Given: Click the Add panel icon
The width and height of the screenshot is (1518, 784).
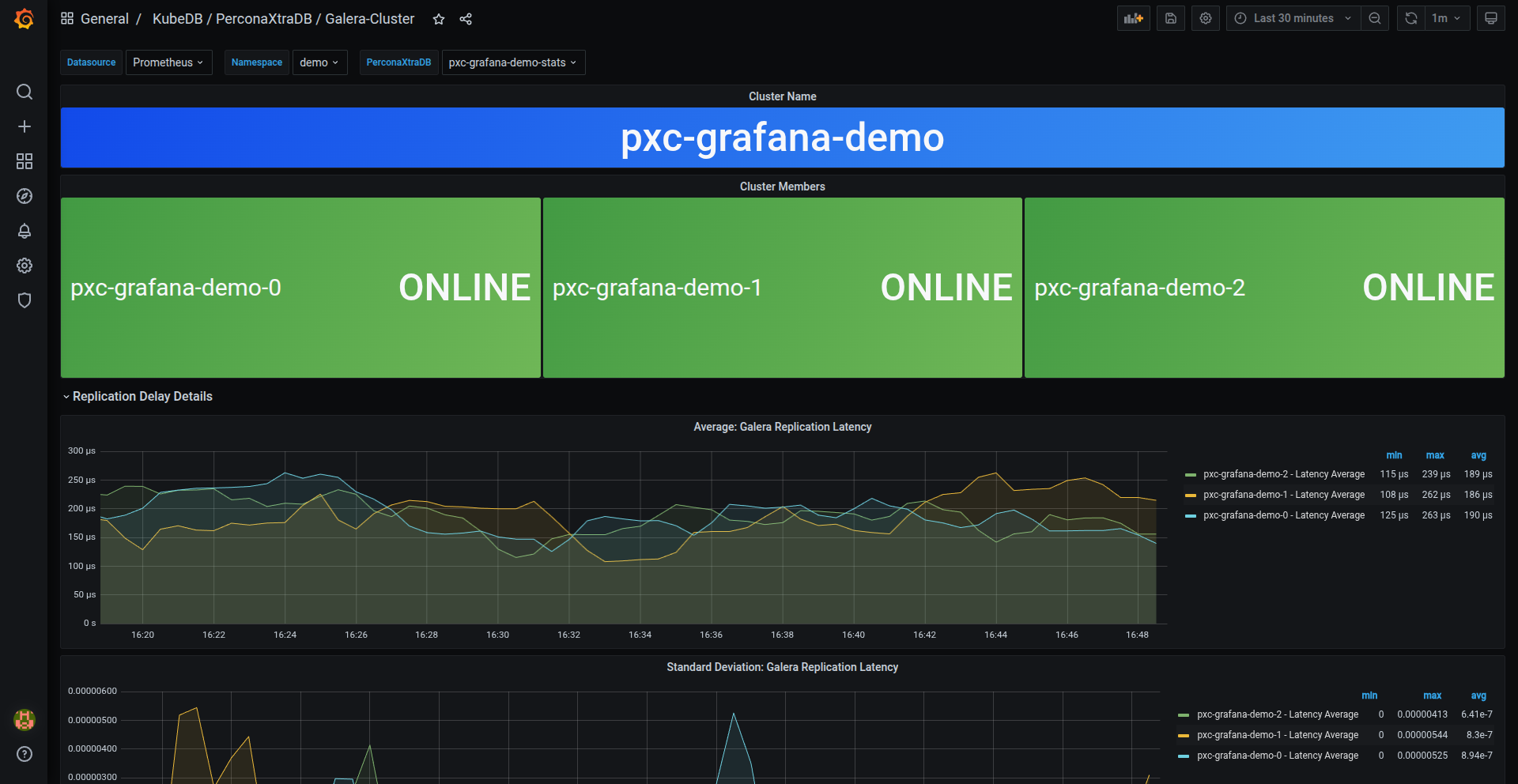Looking at the screenshot, I should pyautogui.click(x=1134, y=18).
